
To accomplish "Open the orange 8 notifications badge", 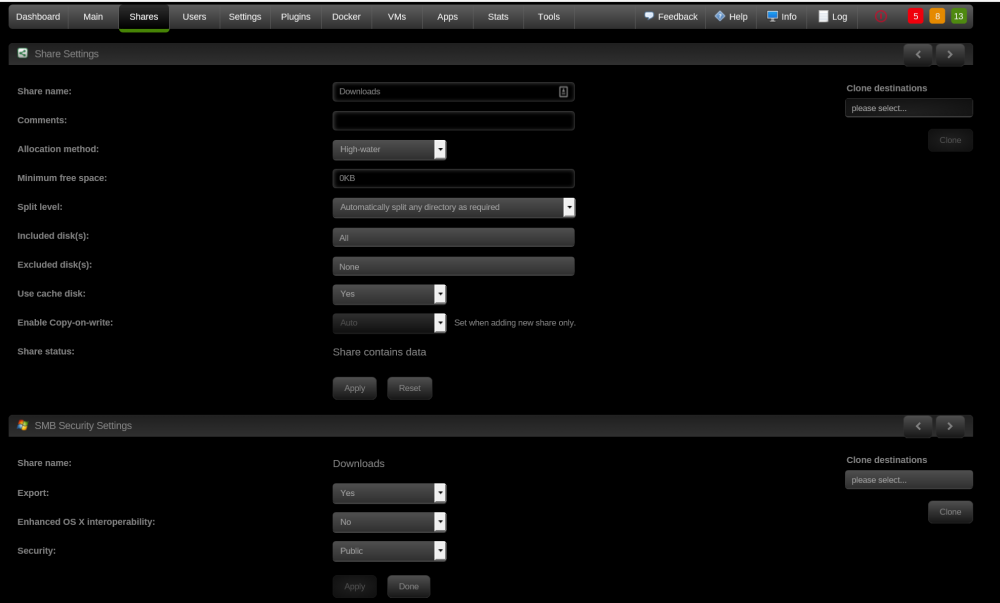I will click(937, 16).
